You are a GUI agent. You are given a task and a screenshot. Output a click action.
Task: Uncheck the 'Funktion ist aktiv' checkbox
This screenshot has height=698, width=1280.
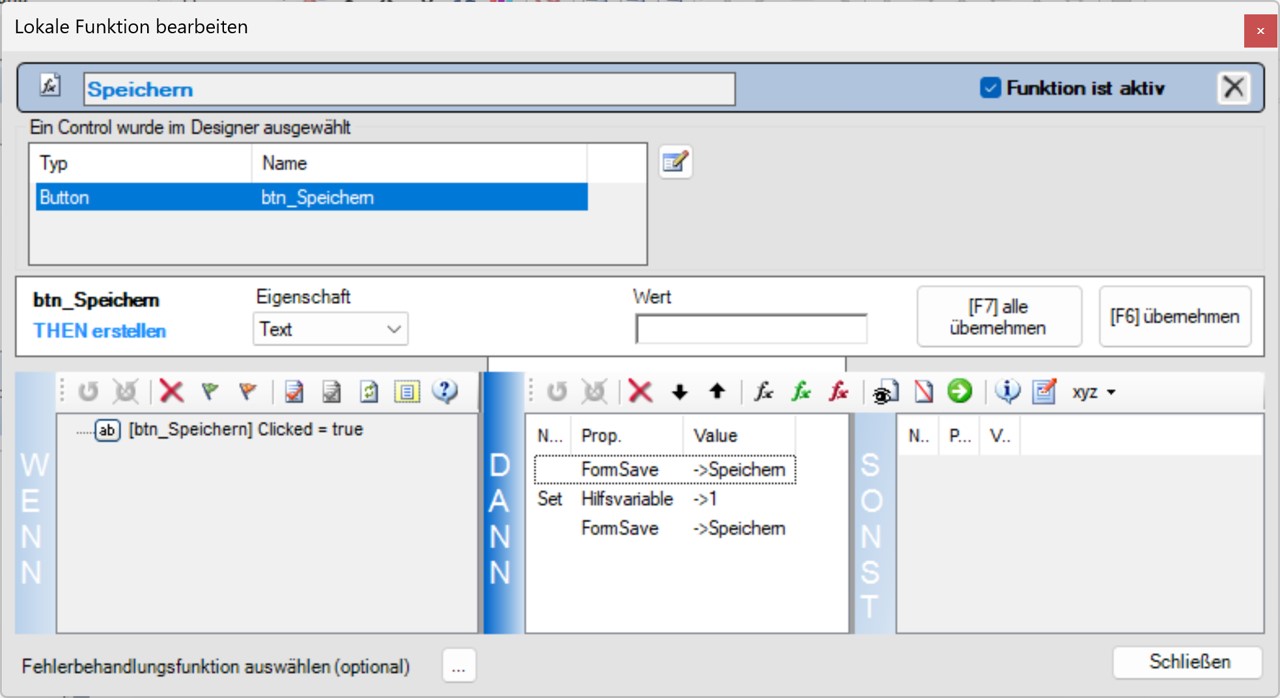click(990, 88)
